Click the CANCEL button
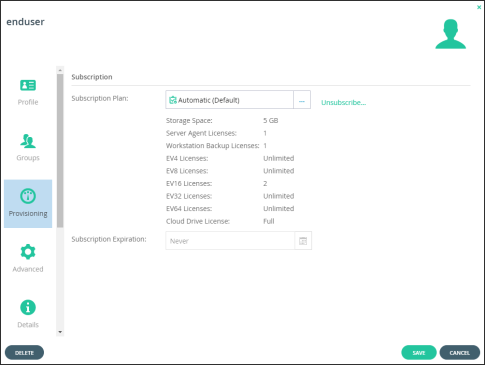Image resolution: width=485 pixels, height=365 pixels. pos(460,353)
